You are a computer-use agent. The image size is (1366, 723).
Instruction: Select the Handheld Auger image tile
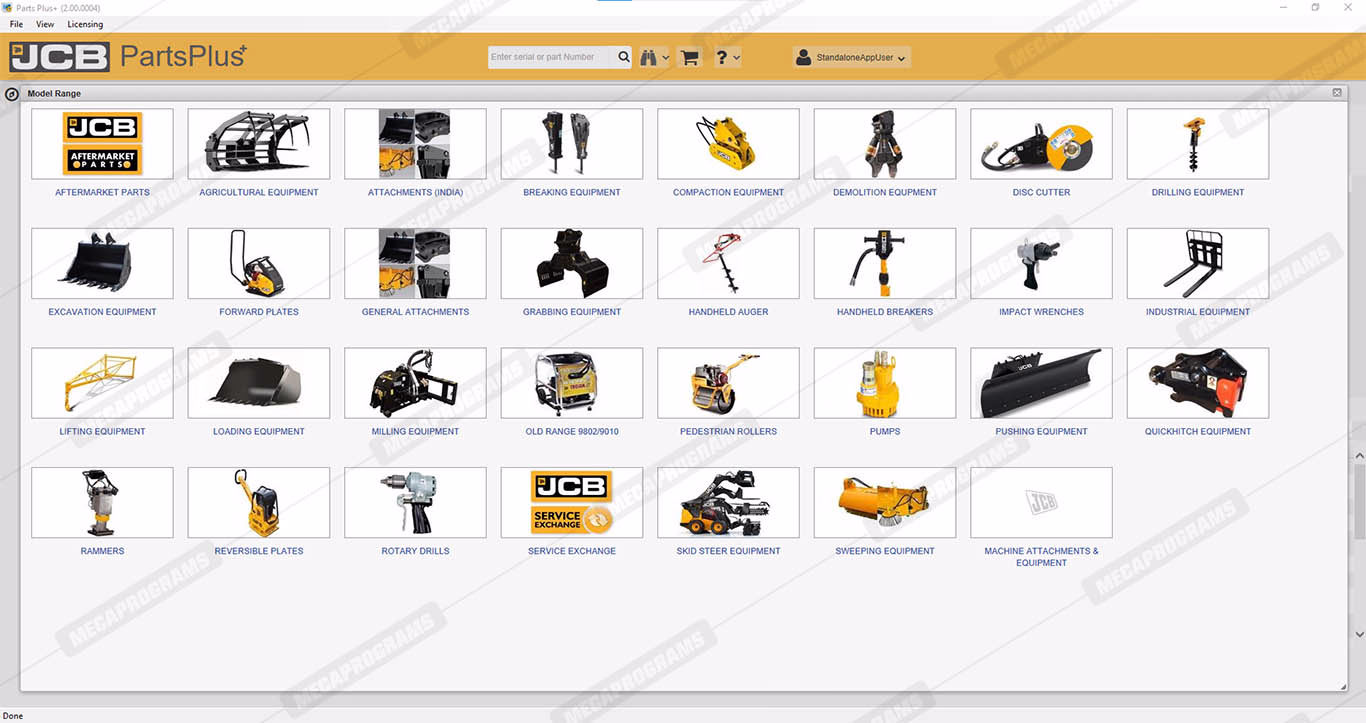(x=728, y=263)
